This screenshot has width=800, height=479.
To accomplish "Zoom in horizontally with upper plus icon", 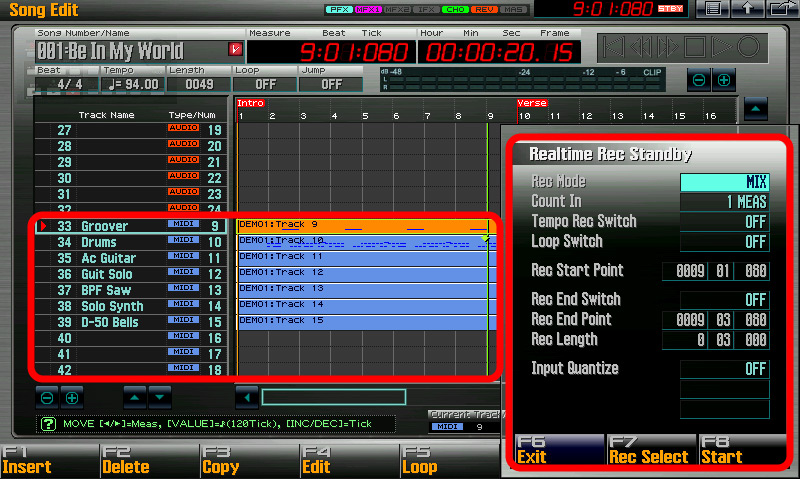I will pyautogui.click(x=724, y=80).
